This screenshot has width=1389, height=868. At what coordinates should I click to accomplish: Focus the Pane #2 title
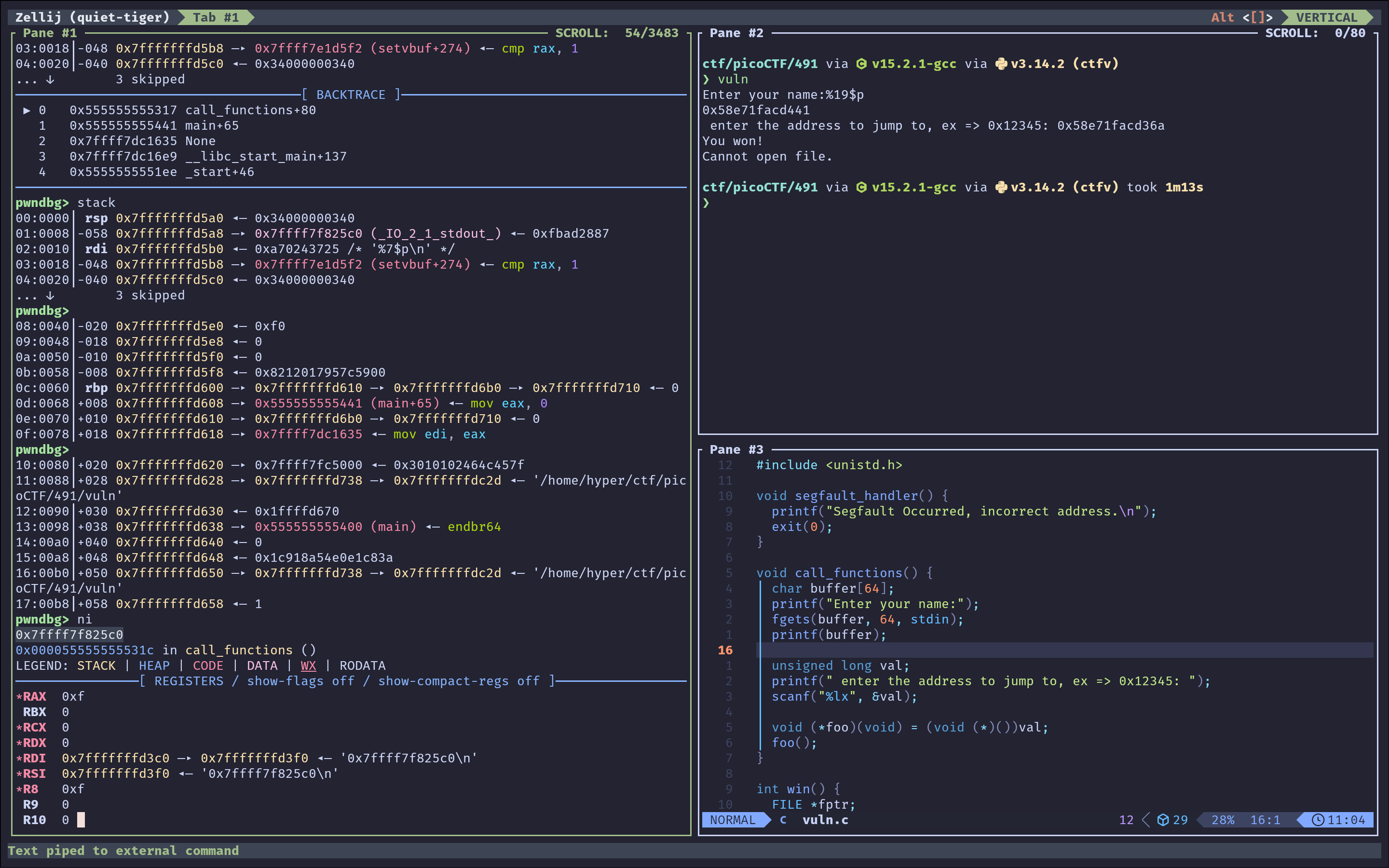pyautogui.click(x=736, y=33)
